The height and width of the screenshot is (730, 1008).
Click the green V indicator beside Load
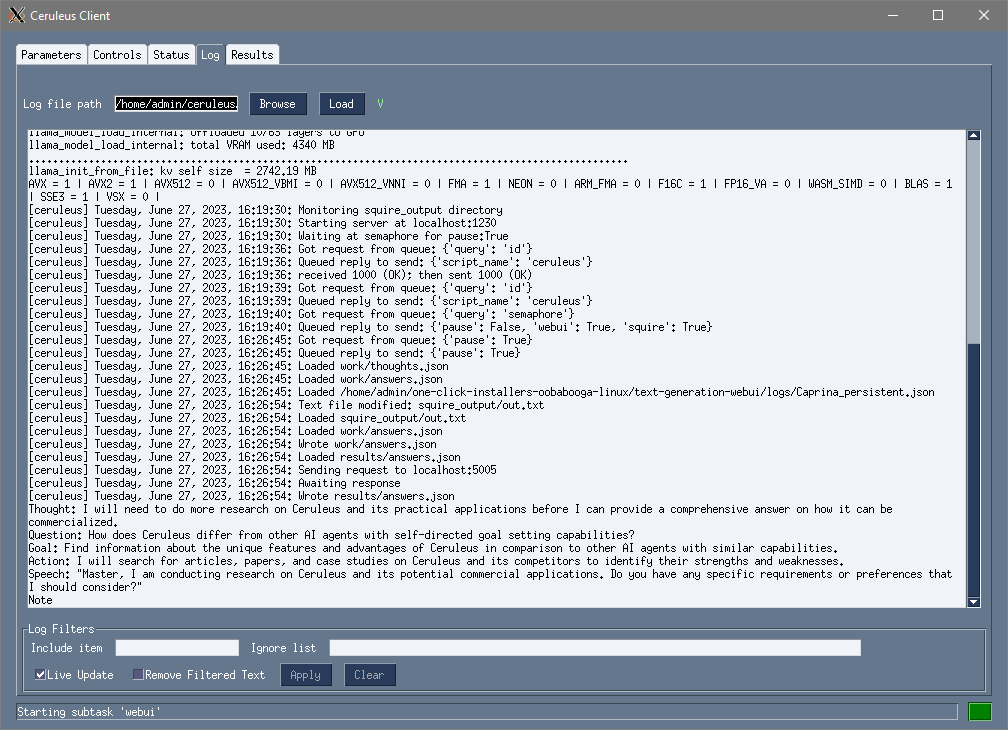pos(380,103)
